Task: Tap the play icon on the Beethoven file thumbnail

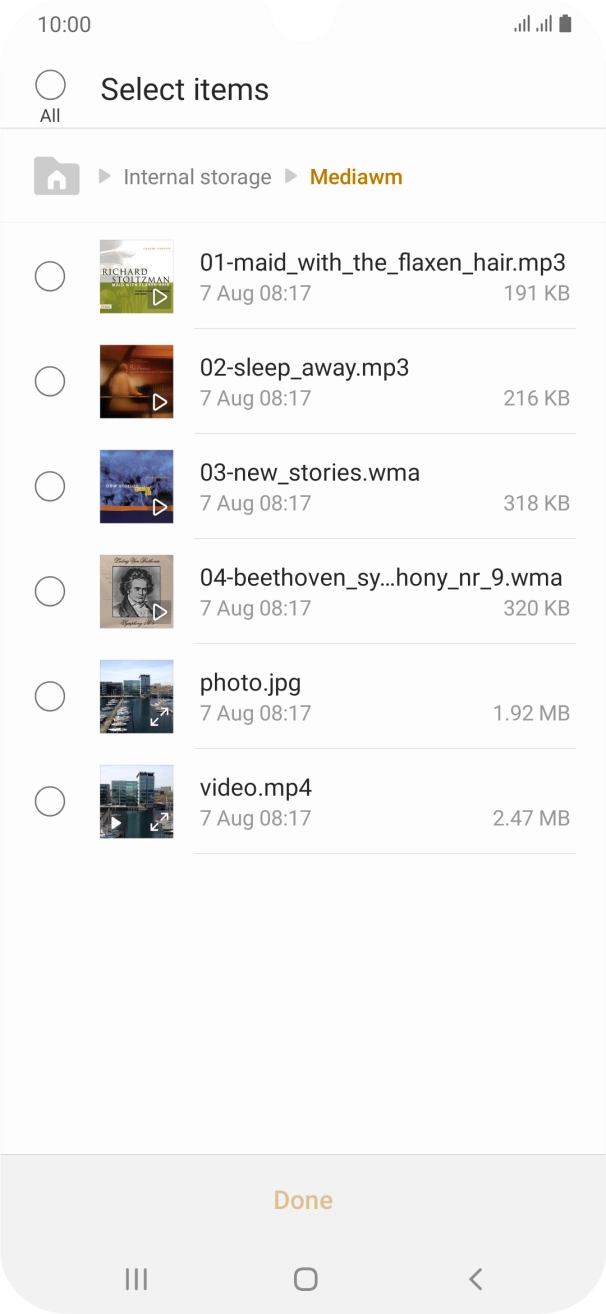Action: pyautogui.click(x=158, y=613)
